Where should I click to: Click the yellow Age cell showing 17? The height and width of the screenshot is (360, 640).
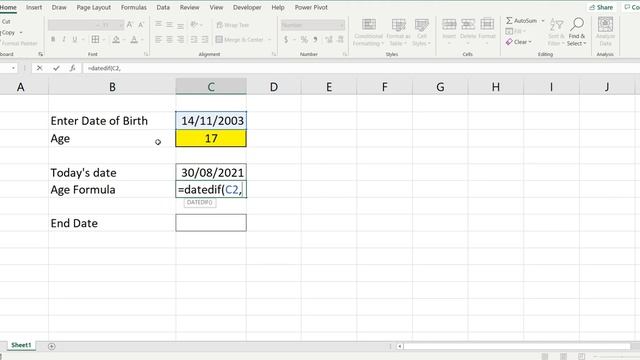(211, 138)
